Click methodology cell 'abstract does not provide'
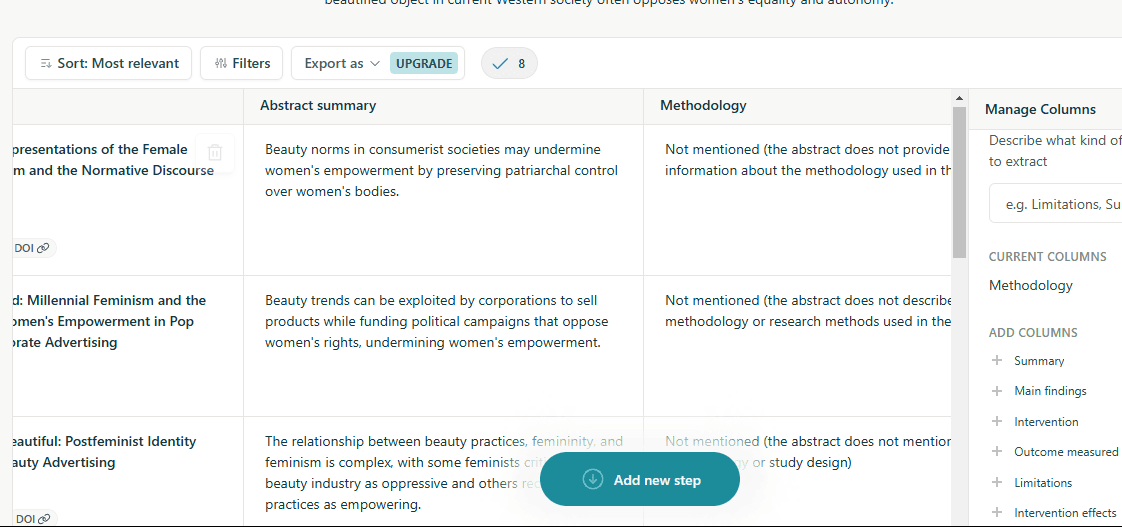The width and height of the screenshot is (1122, 527). 808,160
